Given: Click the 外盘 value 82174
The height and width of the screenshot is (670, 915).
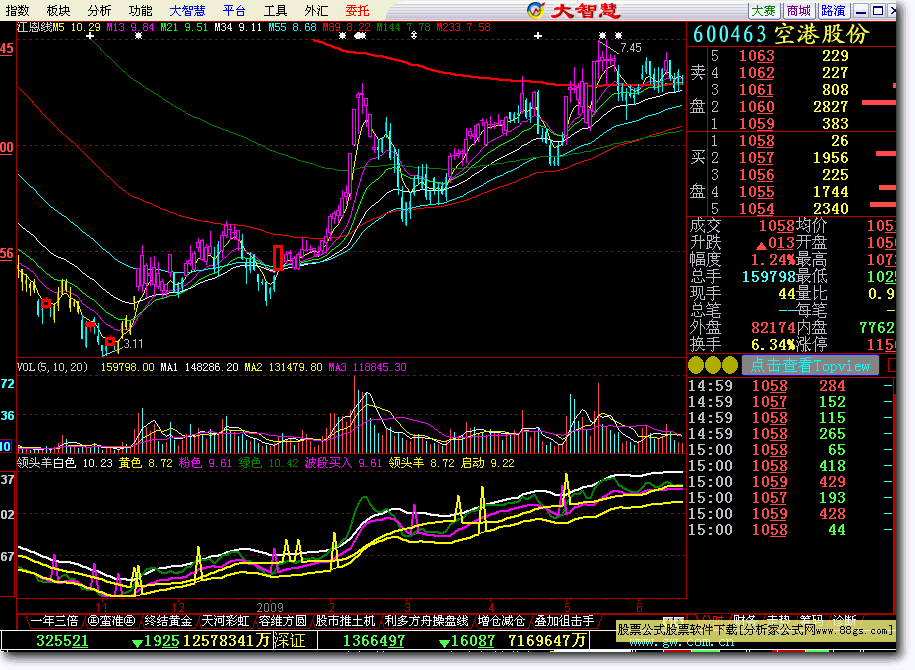Looking at the screenshot, I should (773, 327).
